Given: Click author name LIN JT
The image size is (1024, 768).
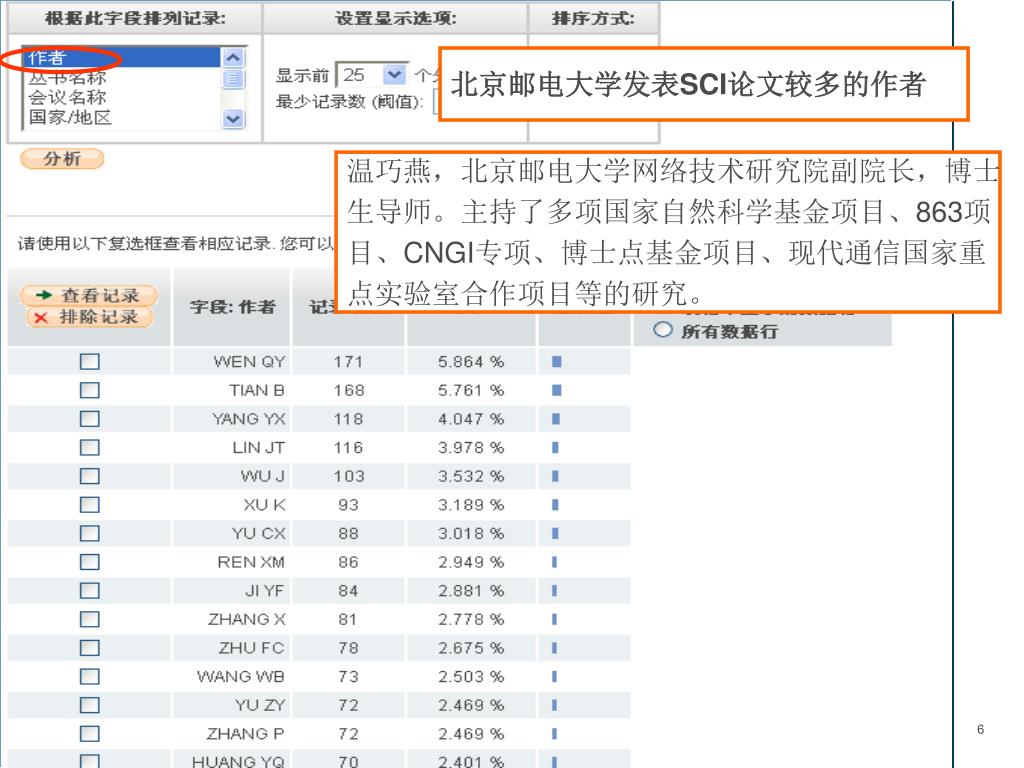Looking at the screenshot, I should pos(259,447).
